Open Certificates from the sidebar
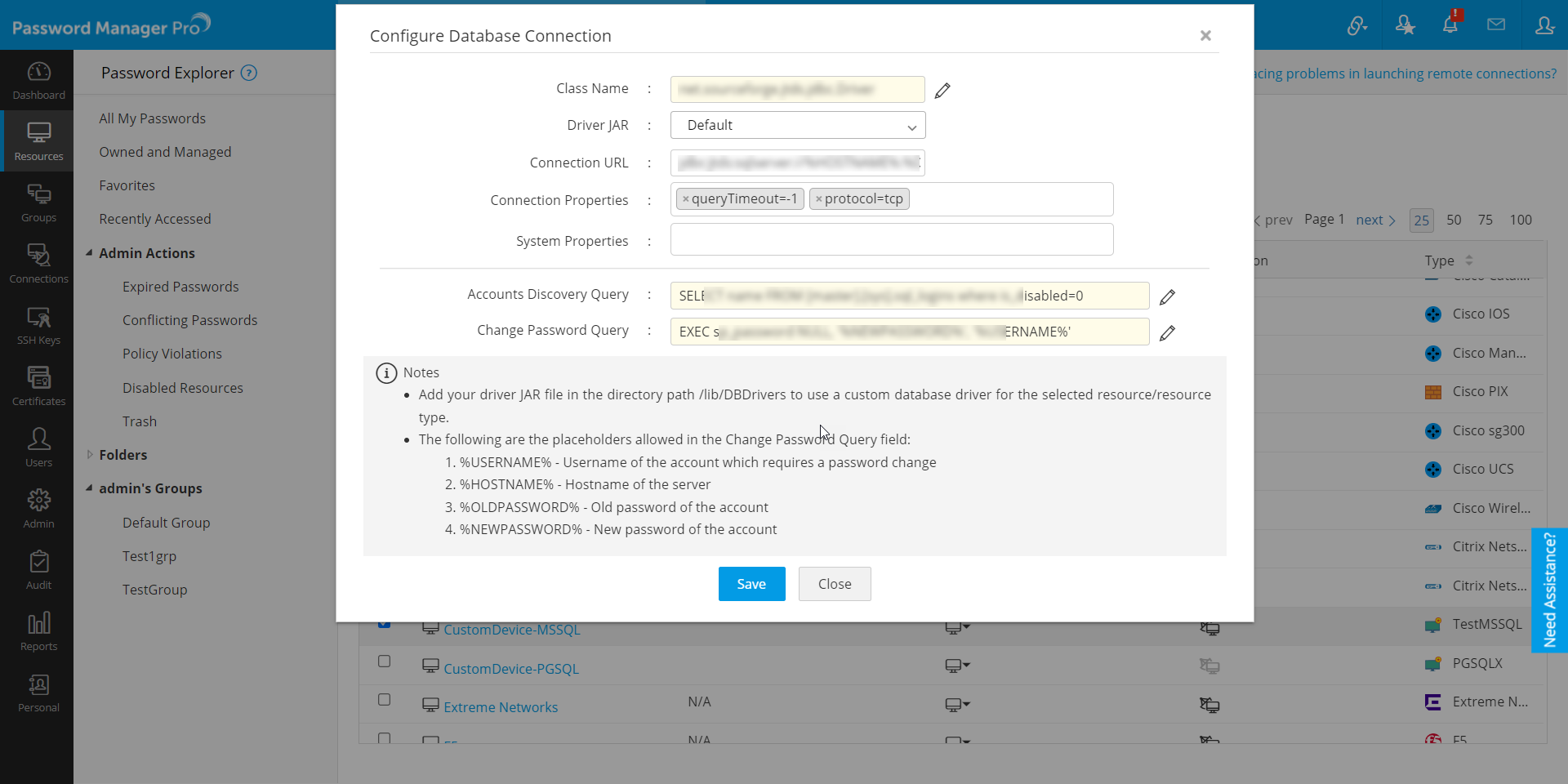This screenshot has height=784, width=1568. [38, 386]
